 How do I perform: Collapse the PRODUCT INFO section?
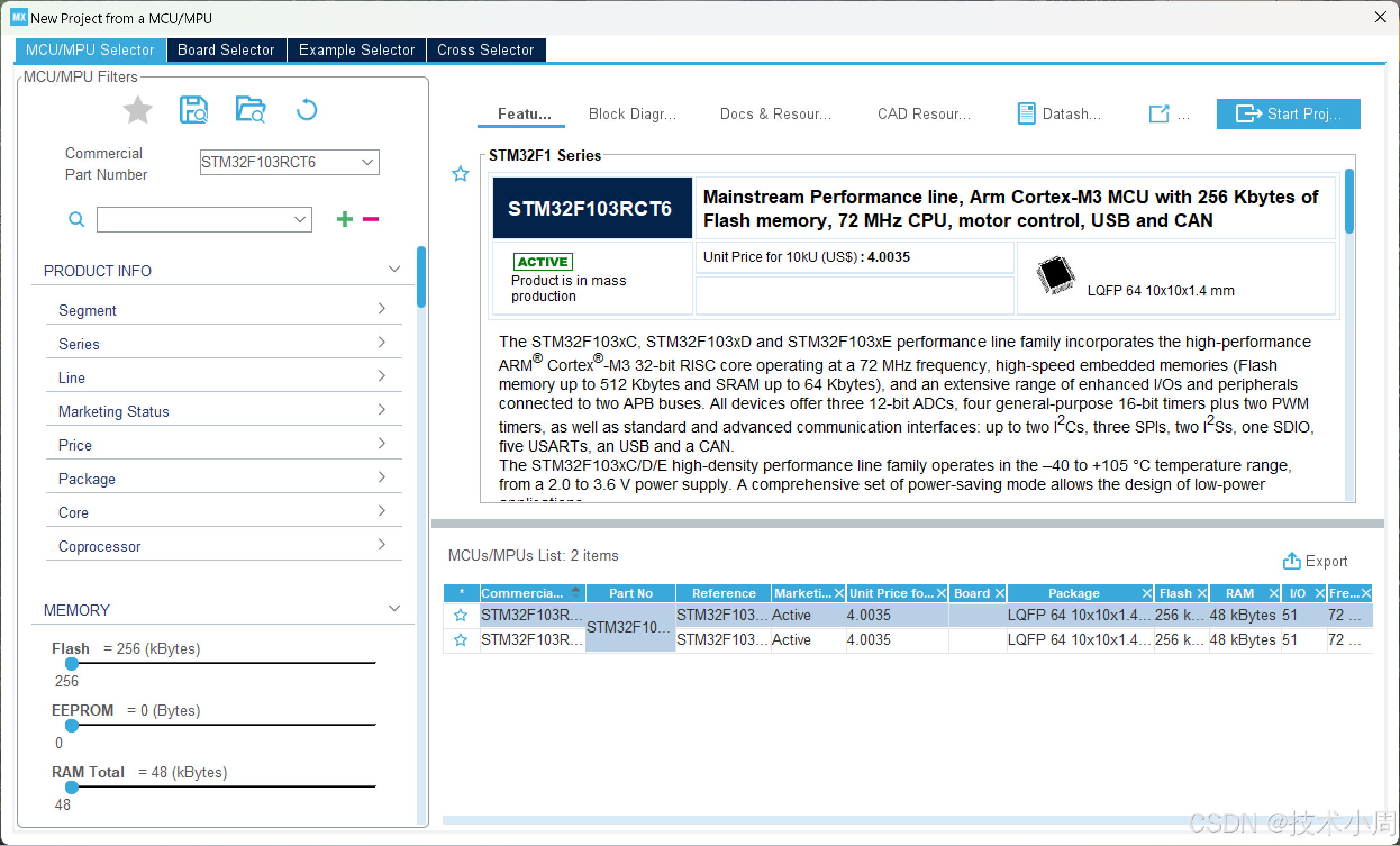pyautogui.click(x=394, y=269)
